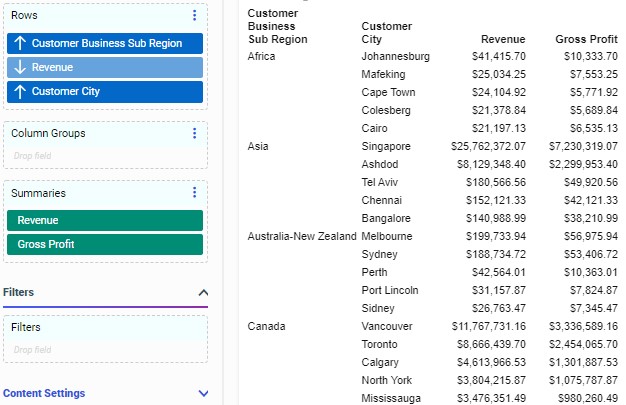This screenshot has width=626, height=405.
Task: Open the Column Groups kebab menu
Action: click(194, 133)
